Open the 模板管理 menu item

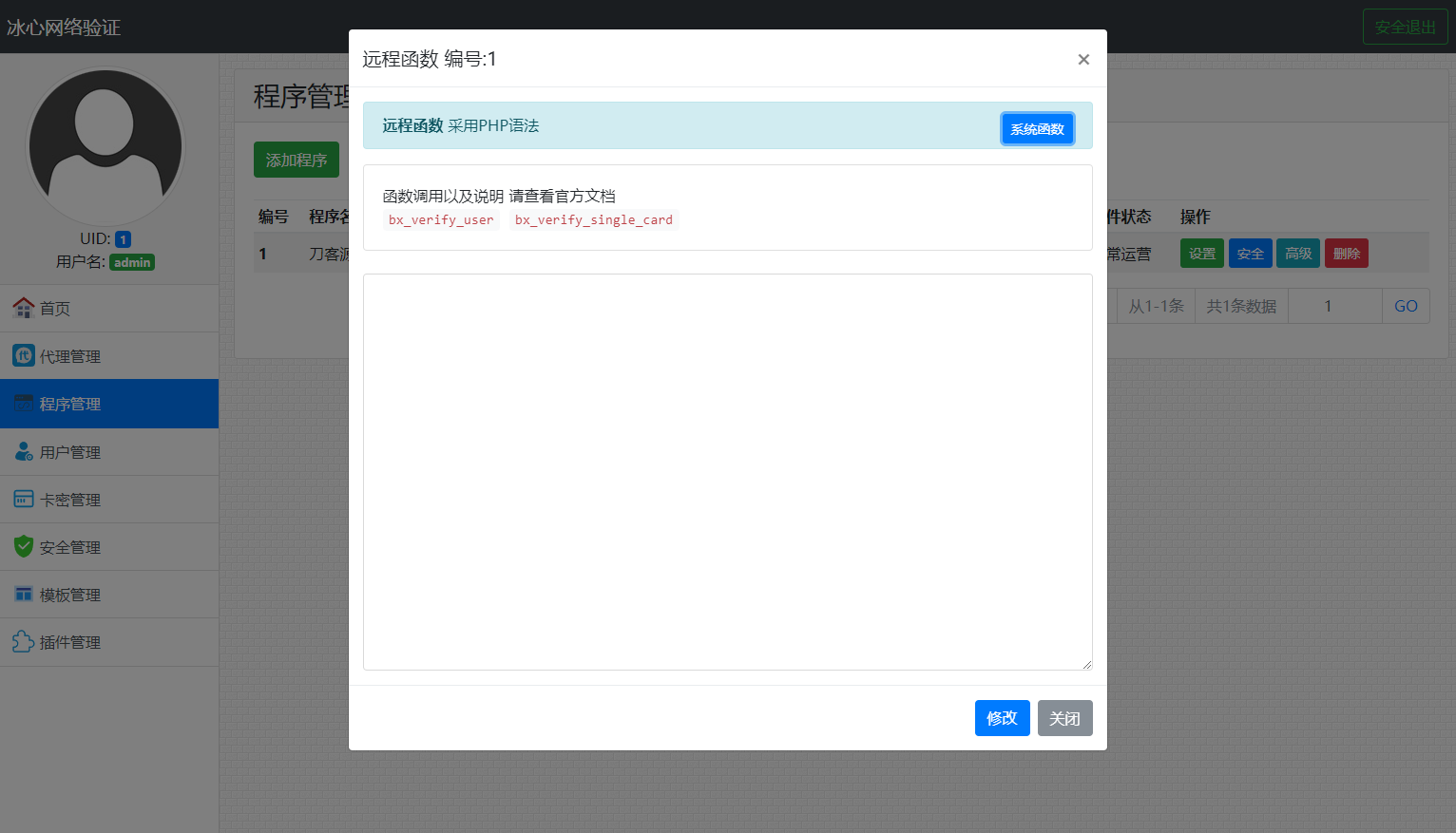[109, 595]
